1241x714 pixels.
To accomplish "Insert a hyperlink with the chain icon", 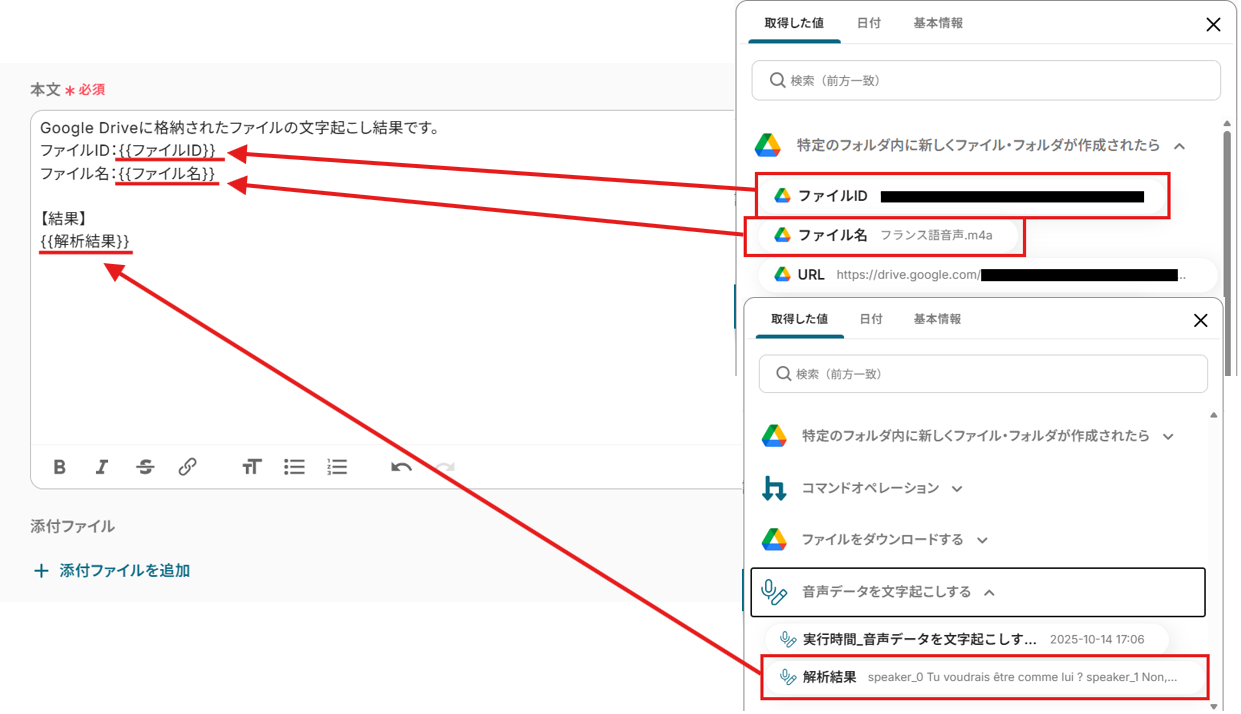I will (x=187, y=467).
